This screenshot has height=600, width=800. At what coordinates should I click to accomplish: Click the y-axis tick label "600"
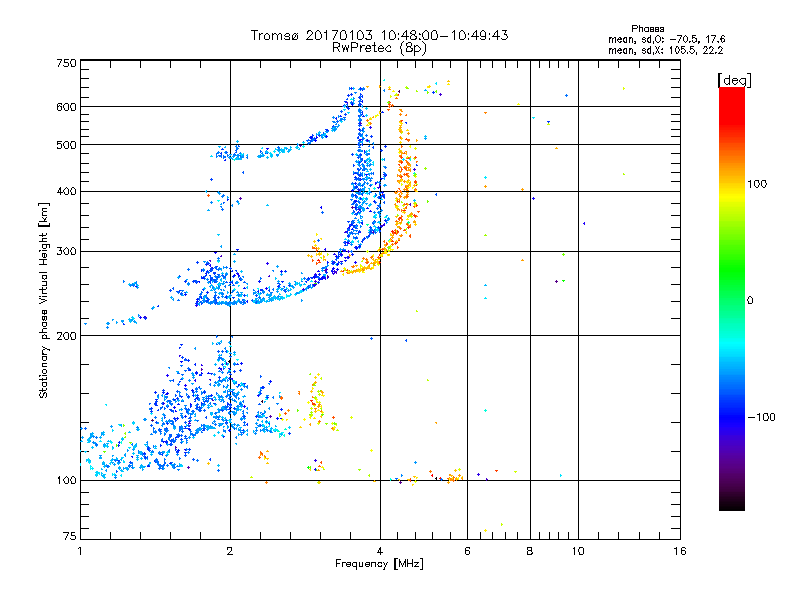[x=66, y=107]
